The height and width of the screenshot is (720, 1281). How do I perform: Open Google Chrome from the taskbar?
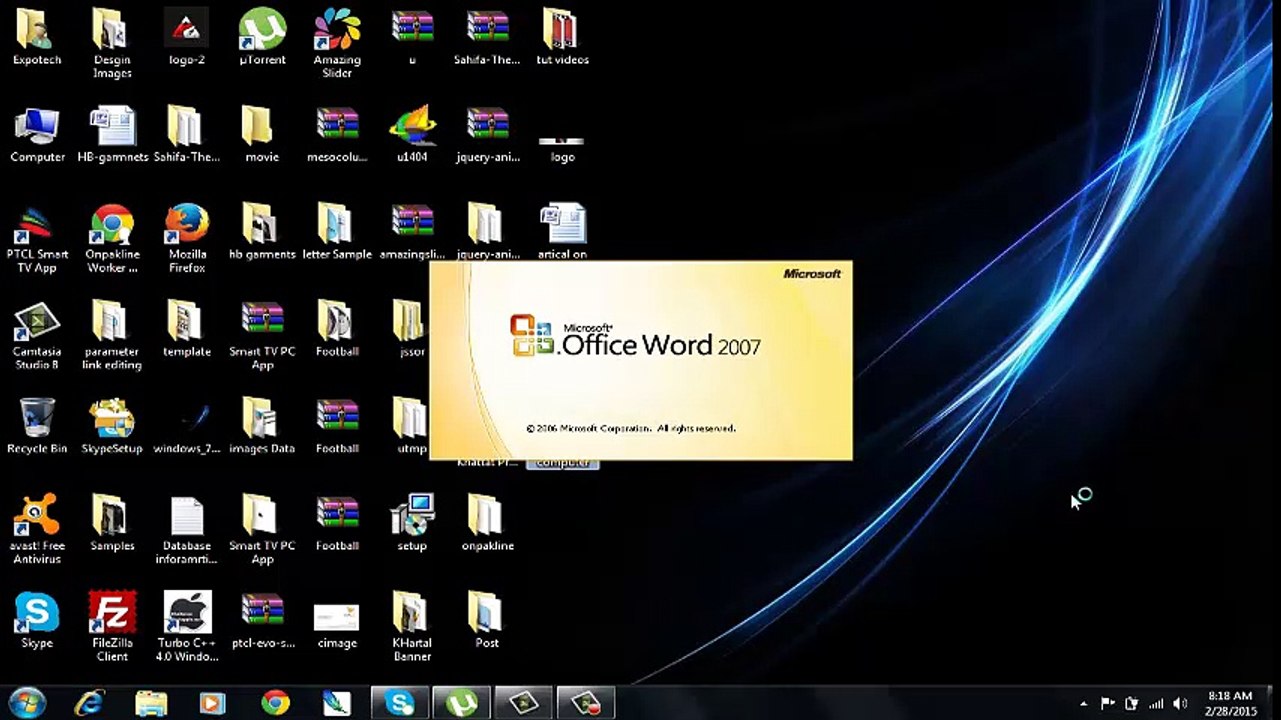[x=275, y=703]
